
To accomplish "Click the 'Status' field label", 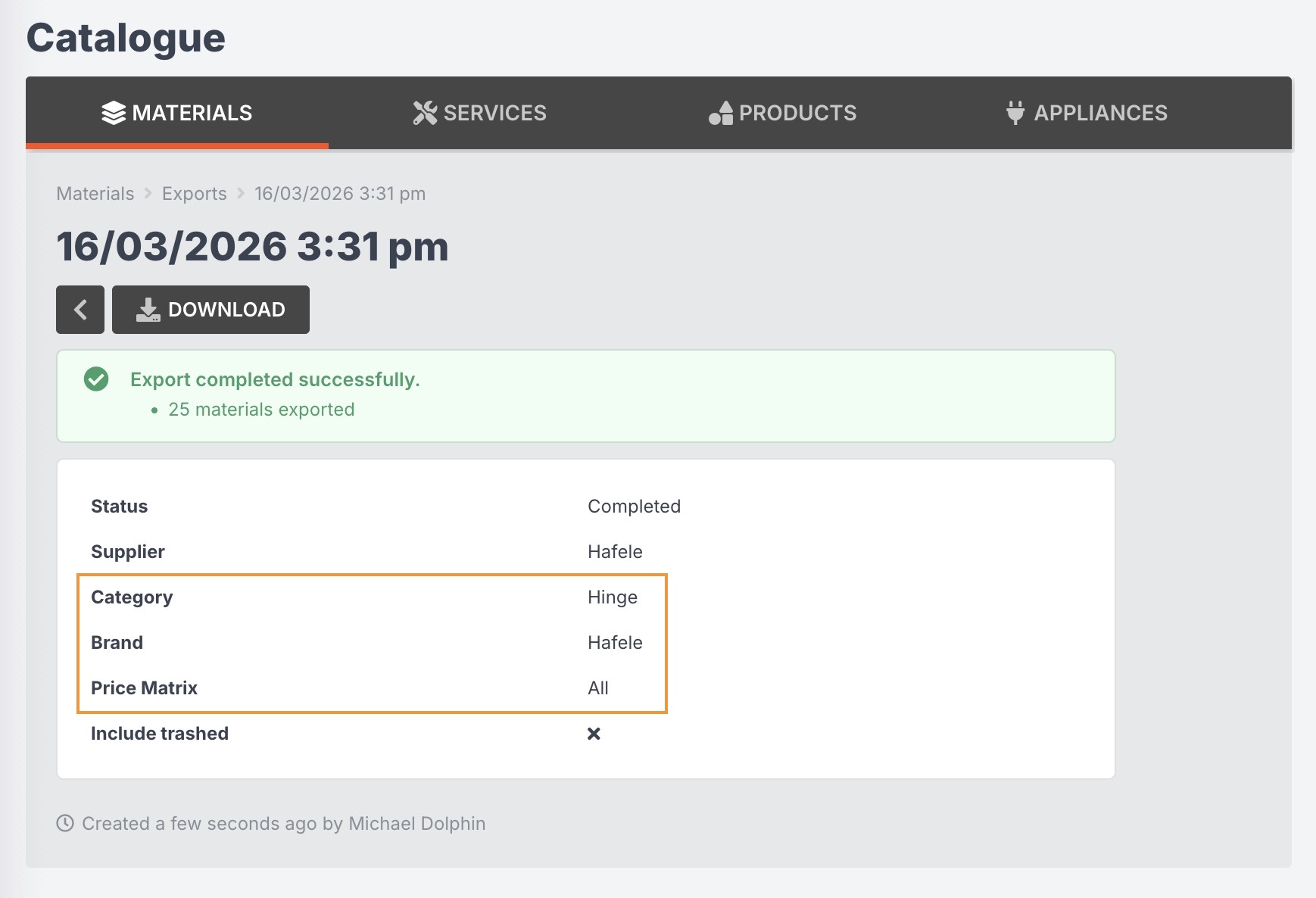I will pos(120,507).
